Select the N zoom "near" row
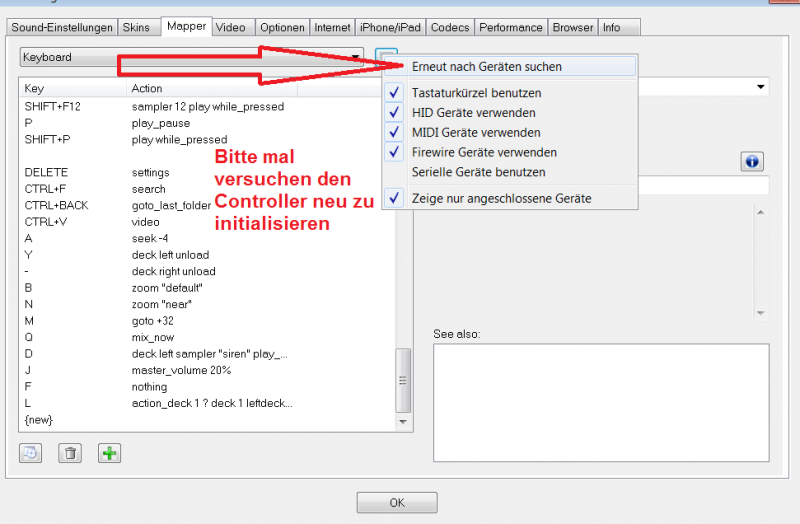Screen dimensions: 800x524 (207, 304)
